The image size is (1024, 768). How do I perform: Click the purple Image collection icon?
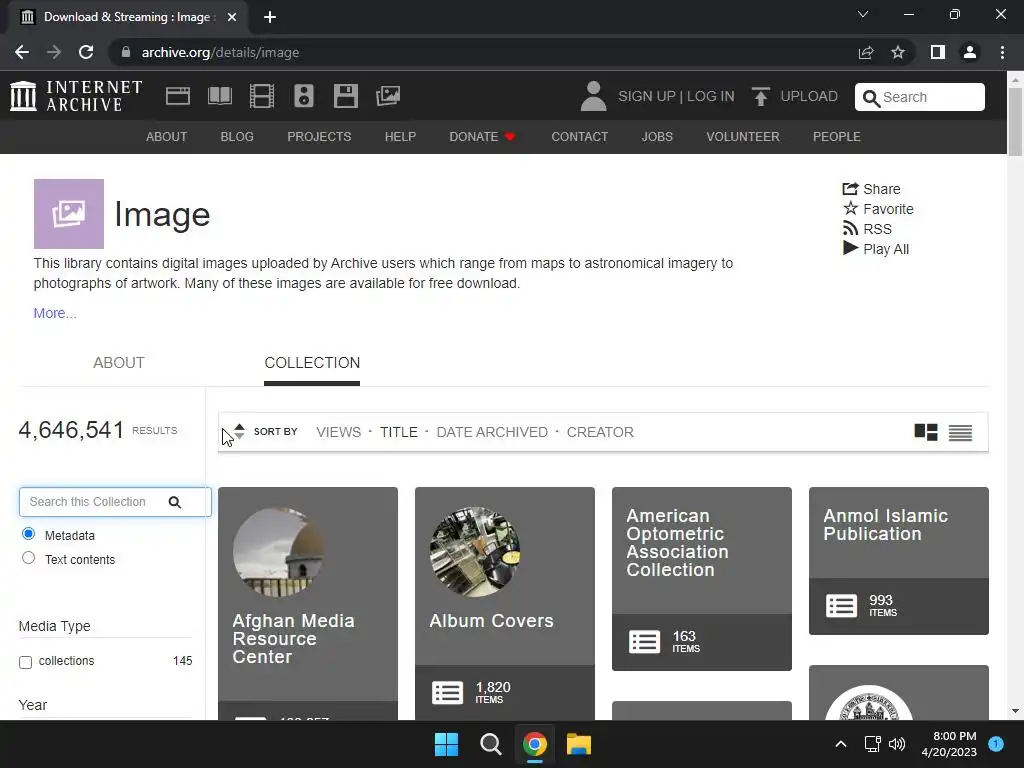[69, 214]
